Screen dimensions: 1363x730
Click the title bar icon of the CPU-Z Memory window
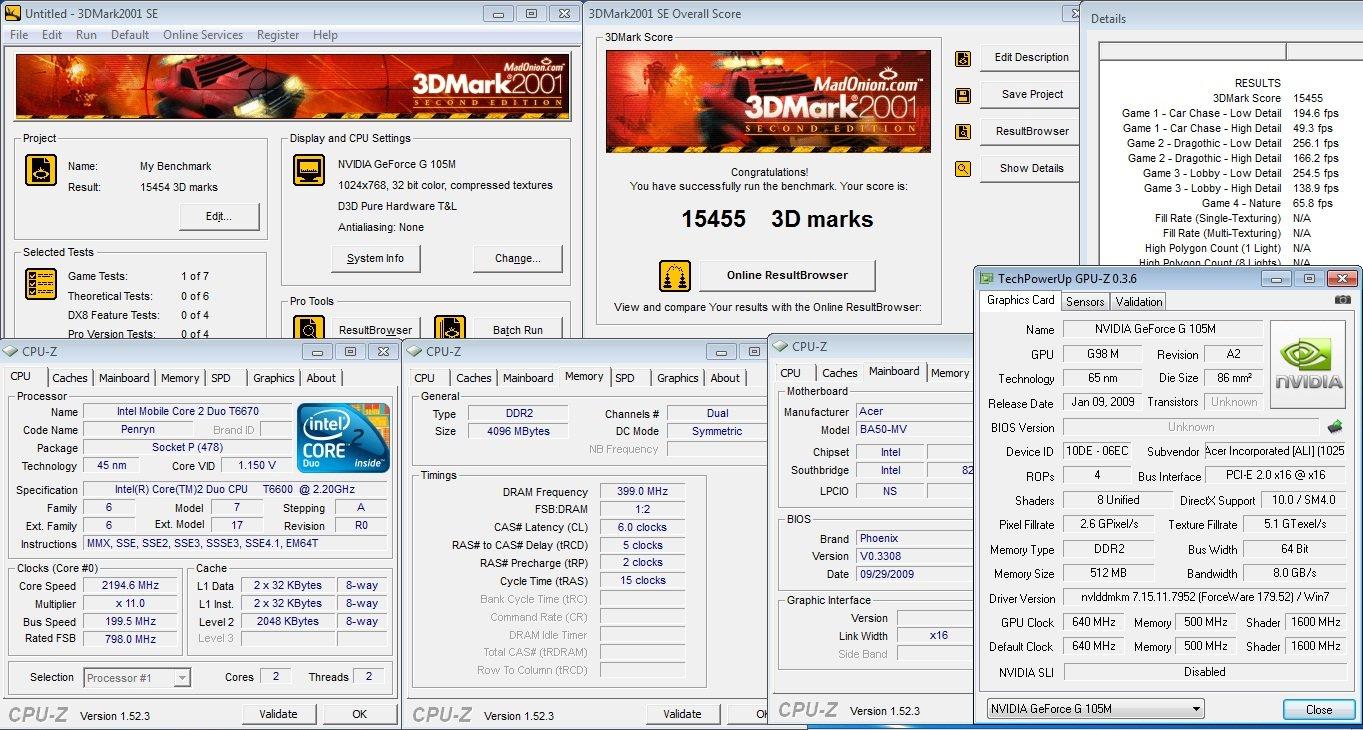tap(415, 351)
